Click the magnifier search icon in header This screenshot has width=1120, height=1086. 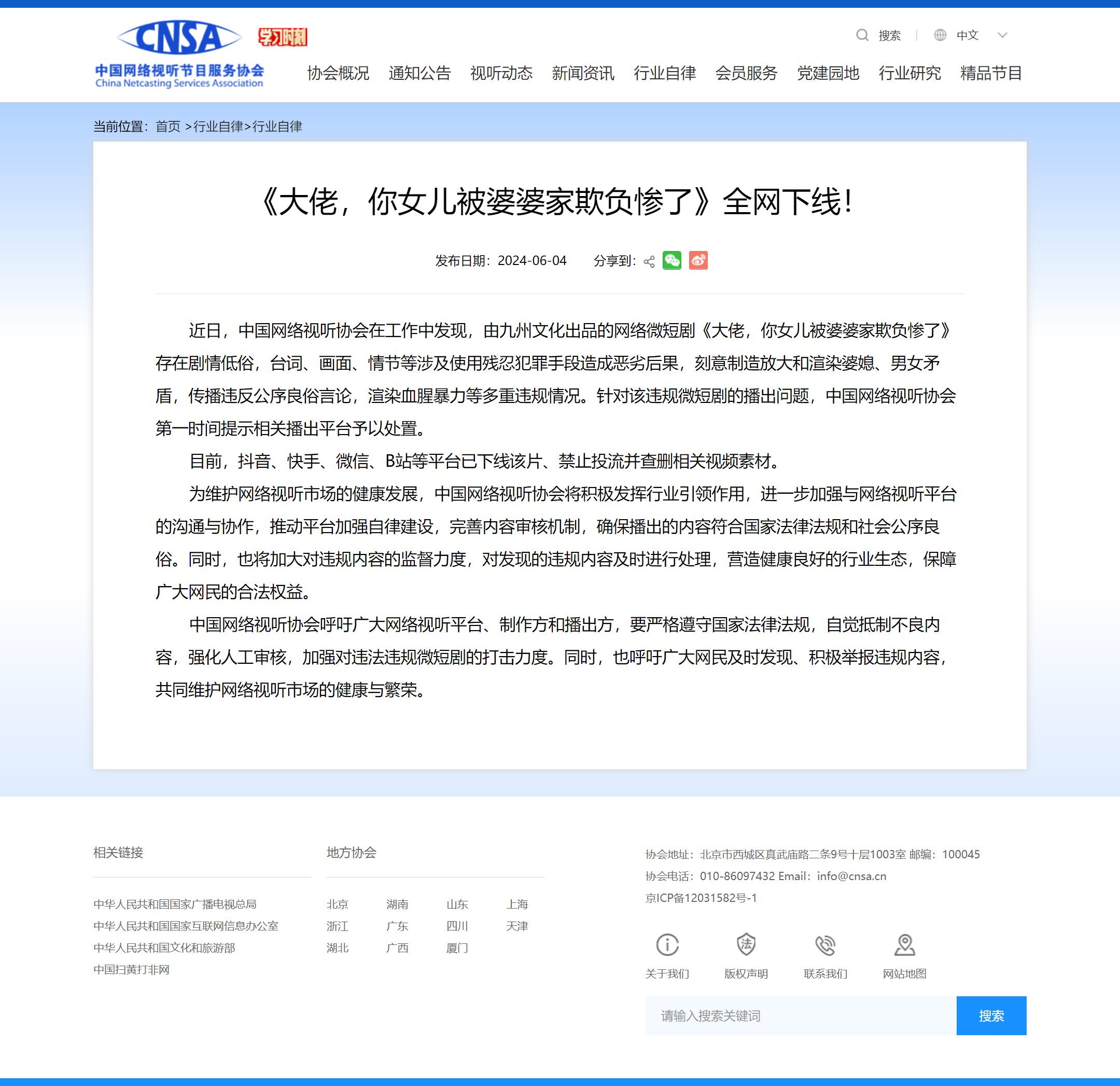862,35
